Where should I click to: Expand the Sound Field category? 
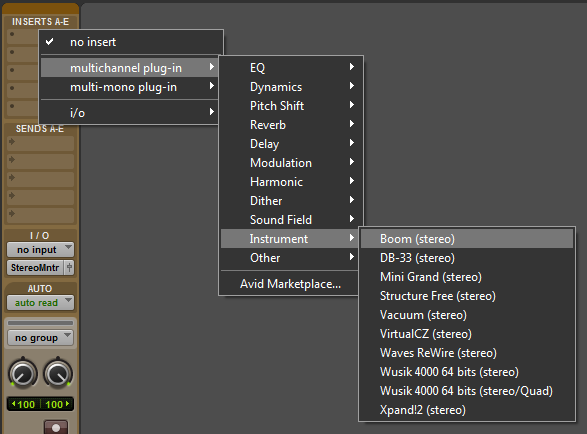pos(291,220)
